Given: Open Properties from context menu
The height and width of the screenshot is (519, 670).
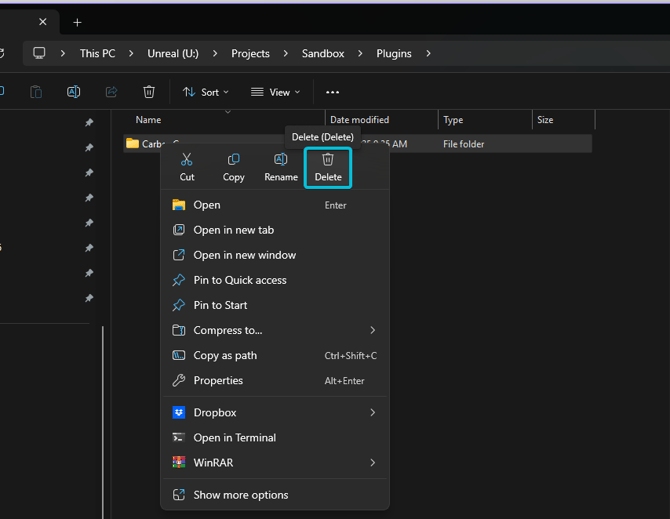Looking at the screenshot, I should (x=275, y=381).
